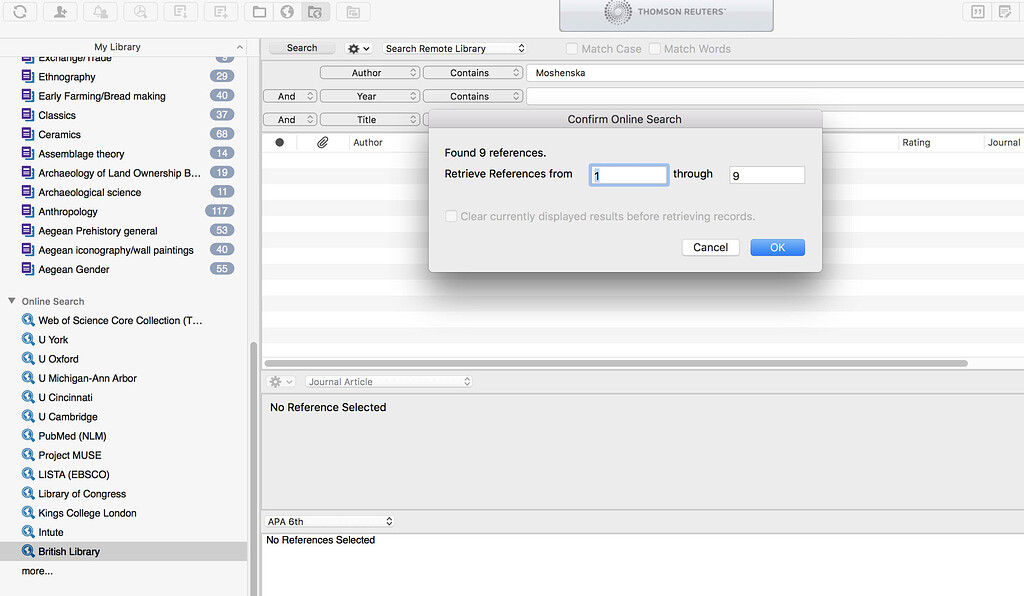This screenshot has height=596, width=1024.
Task: Open the Author field selector dropdown
Action: 369,72
